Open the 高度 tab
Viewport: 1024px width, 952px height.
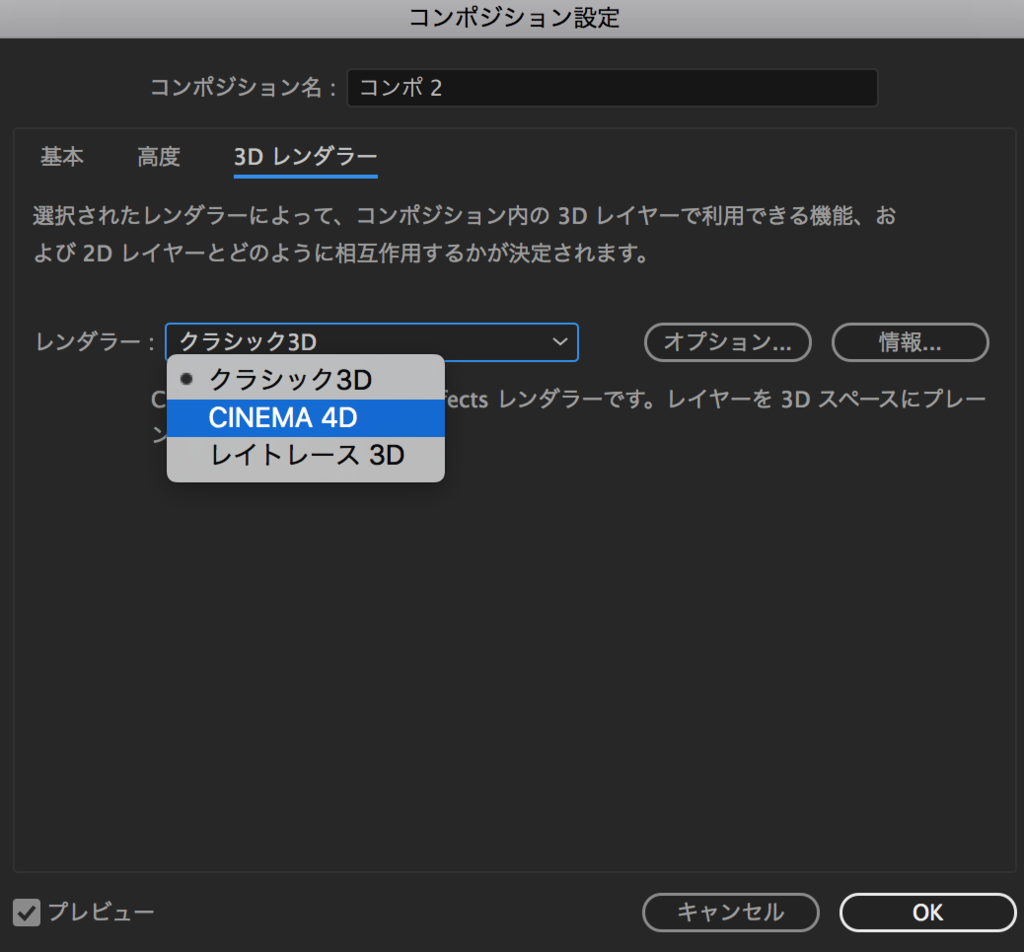point(159,157)
